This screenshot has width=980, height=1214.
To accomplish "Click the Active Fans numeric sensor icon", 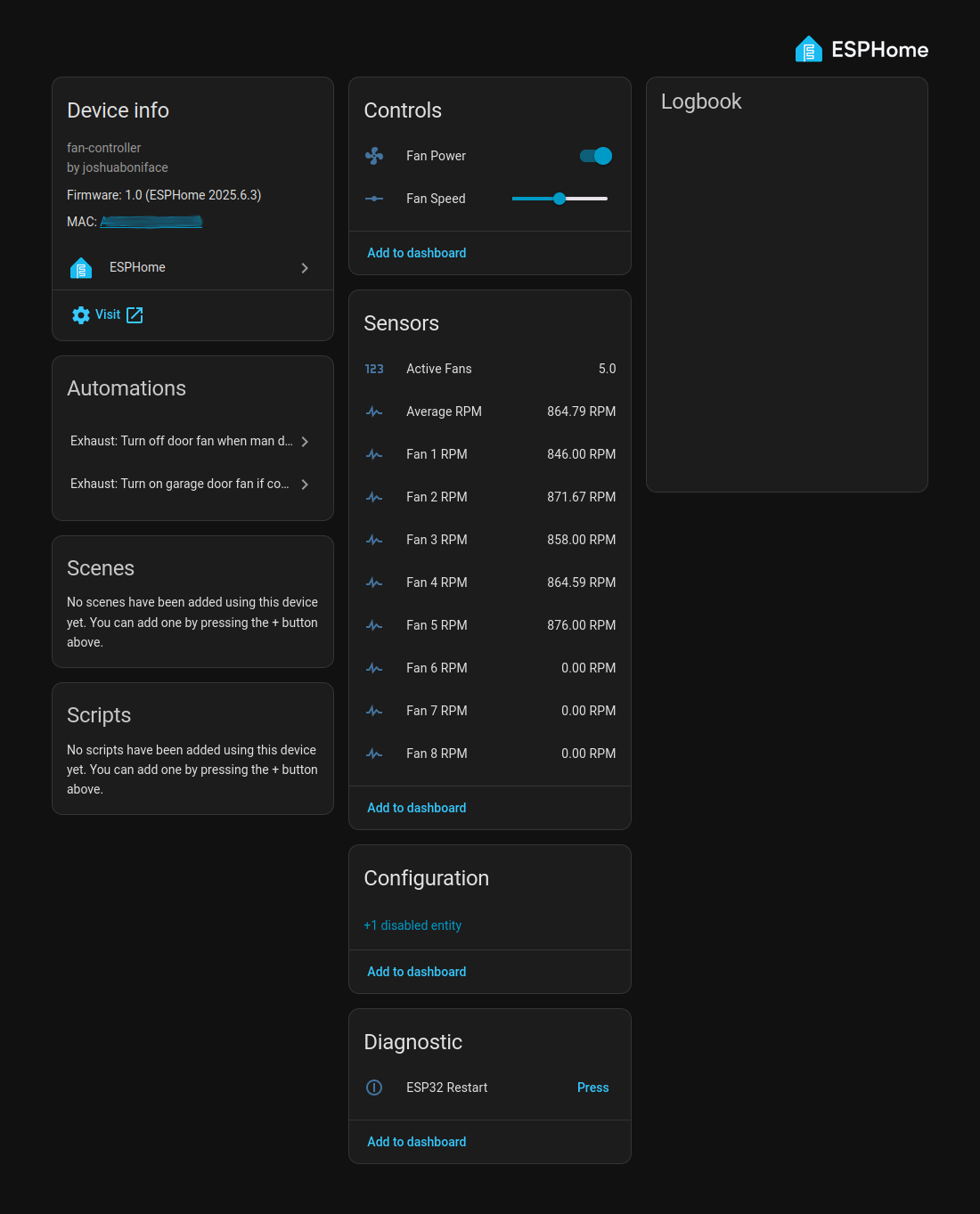I will [374, 369].
